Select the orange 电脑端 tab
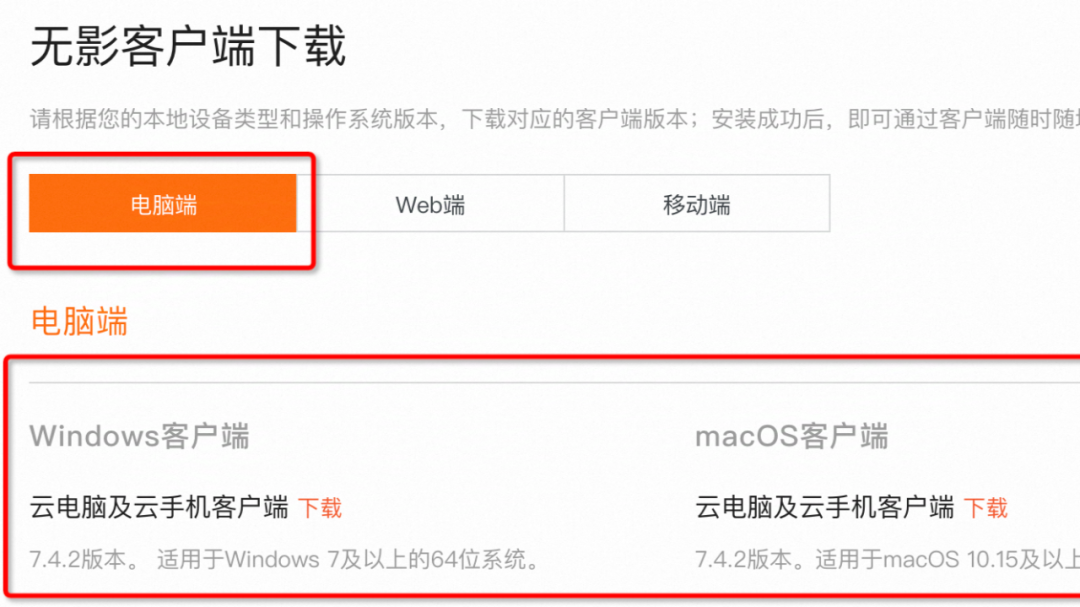The image size is (1080, 607). (x=163, y=203)
